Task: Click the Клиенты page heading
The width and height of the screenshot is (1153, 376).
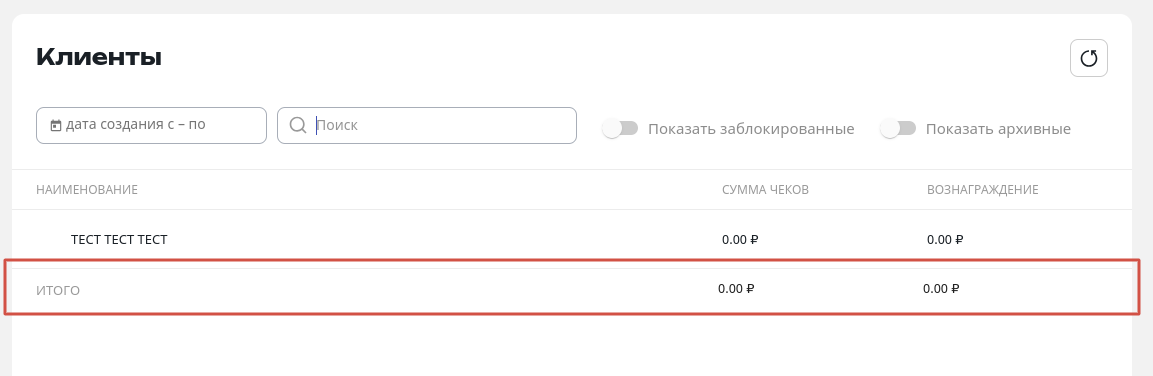Action: [x=99, y=57]
